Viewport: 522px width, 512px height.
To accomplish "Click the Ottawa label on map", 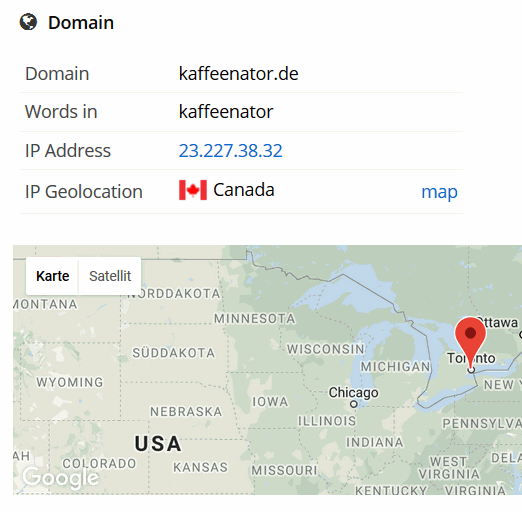I will 499,322.
